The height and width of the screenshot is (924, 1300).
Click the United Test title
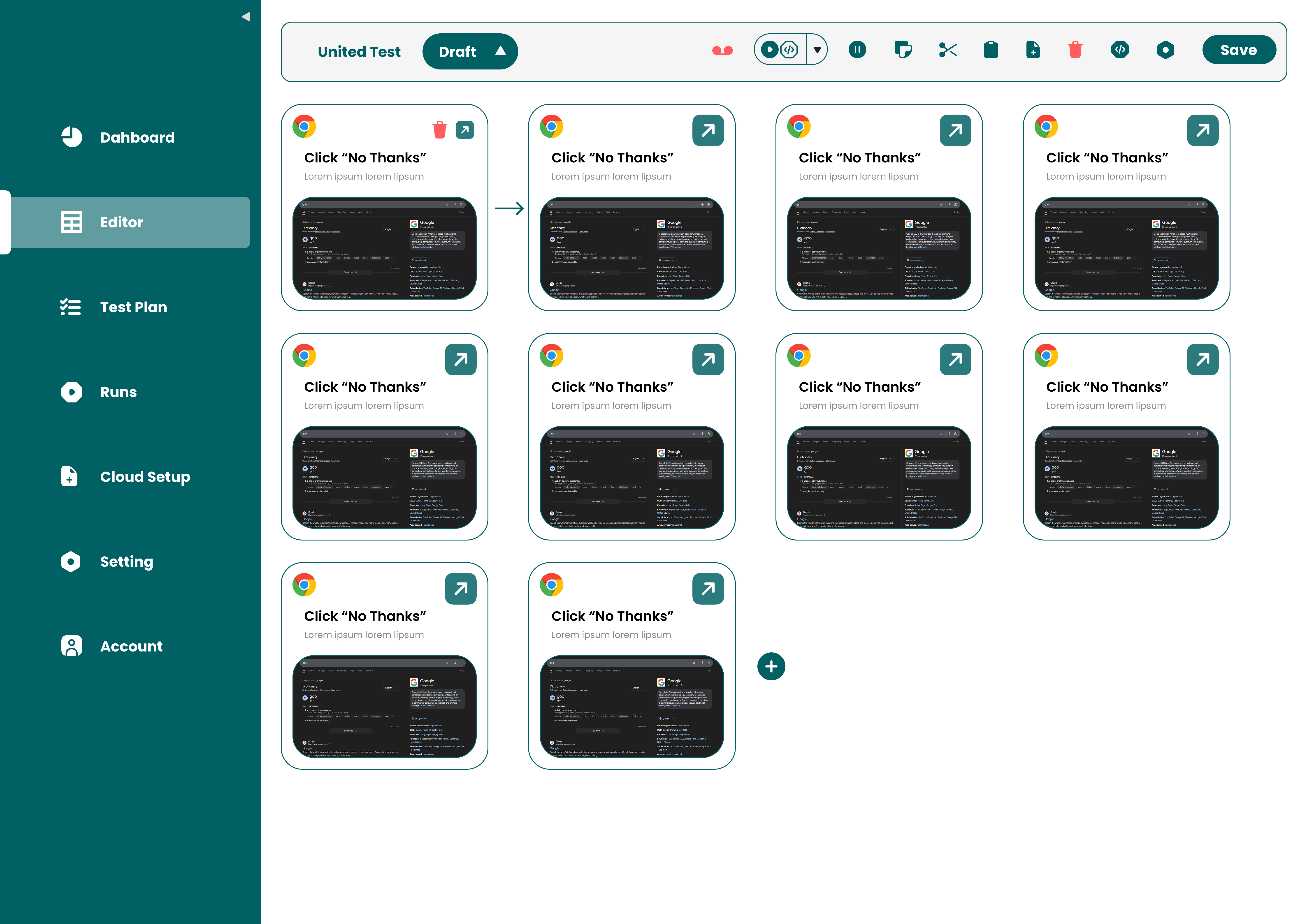coord(359,52)
